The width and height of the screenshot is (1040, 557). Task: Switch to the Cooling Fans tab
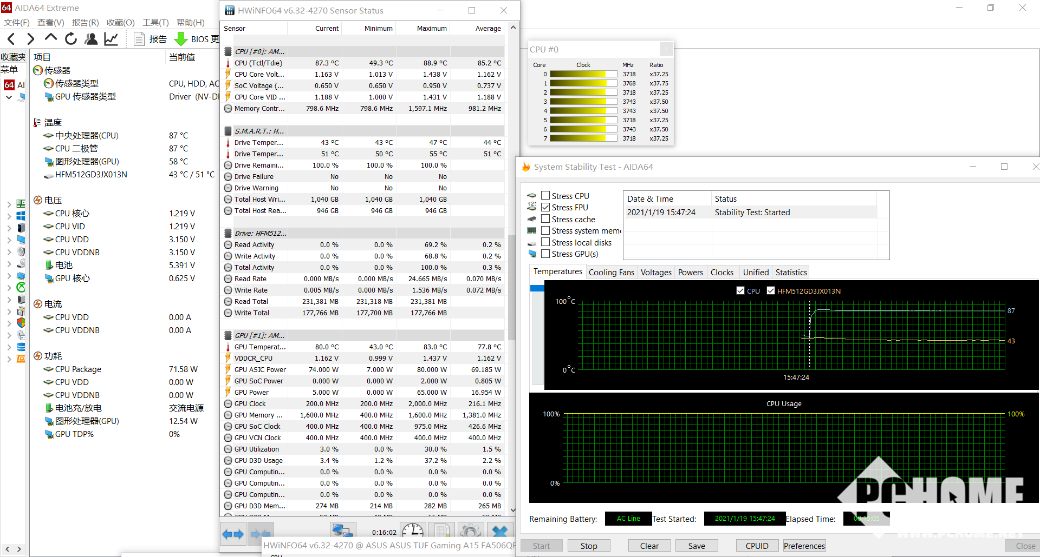(612, 272)
